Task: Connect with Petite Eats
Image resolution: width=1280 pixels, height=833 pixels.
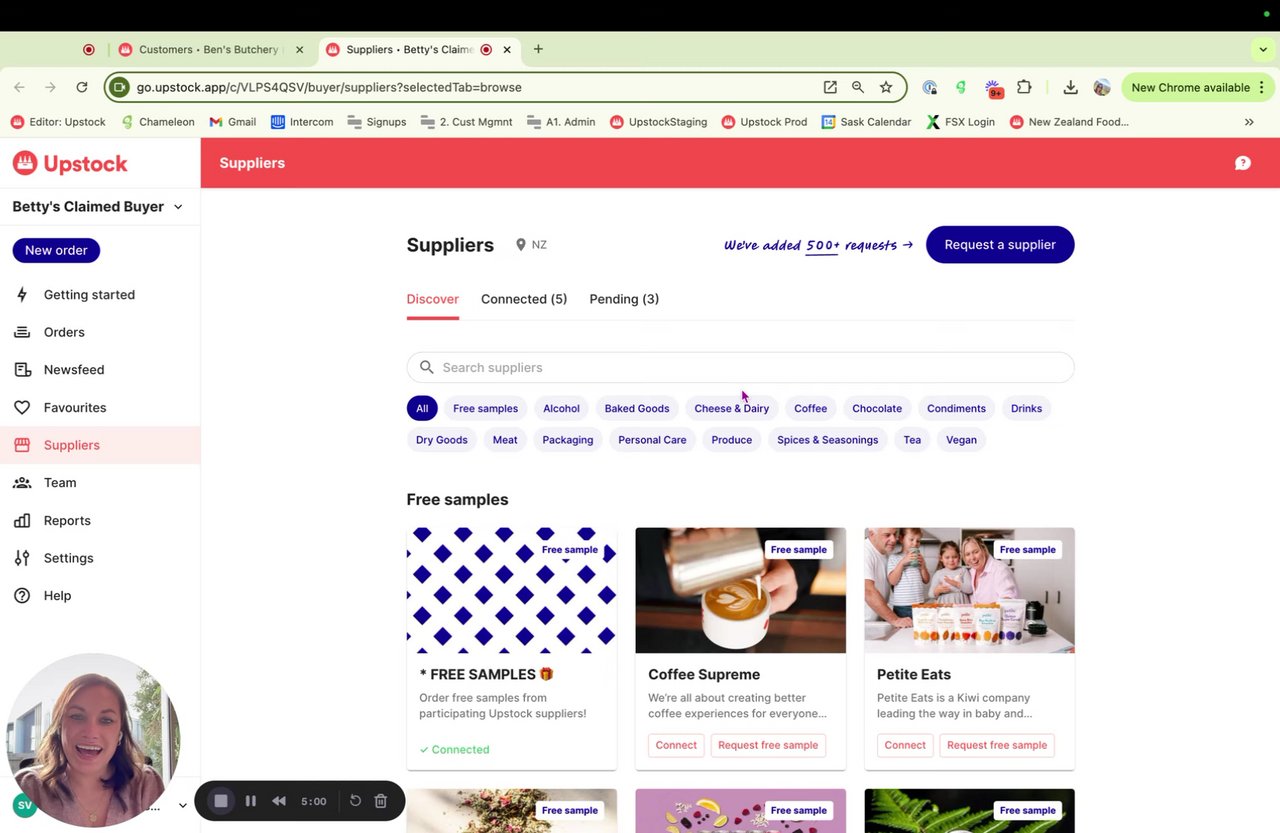Action: point(905,745)
